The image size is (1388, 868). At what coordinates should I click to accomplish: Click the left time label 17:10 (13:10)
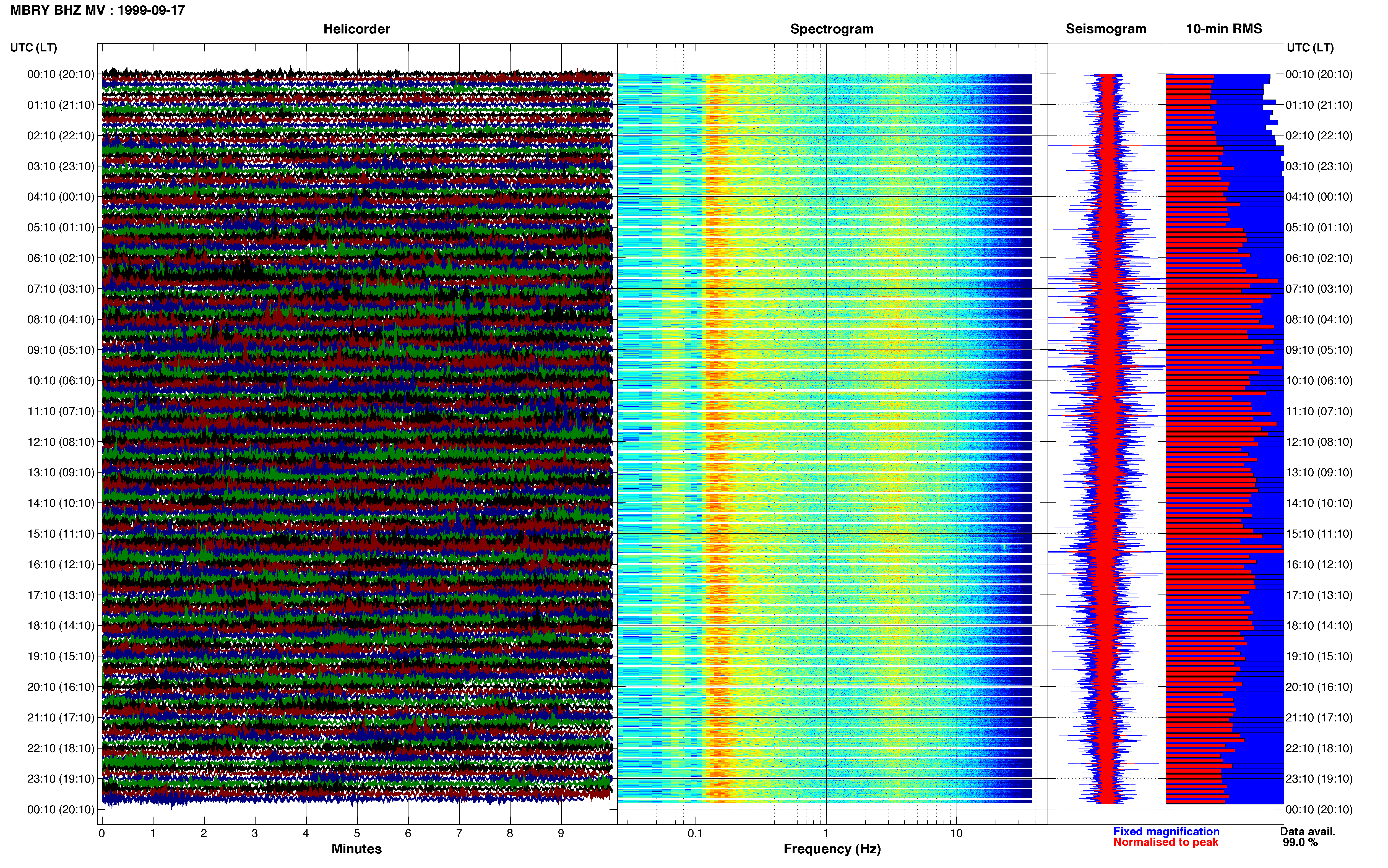click(61, 595)
